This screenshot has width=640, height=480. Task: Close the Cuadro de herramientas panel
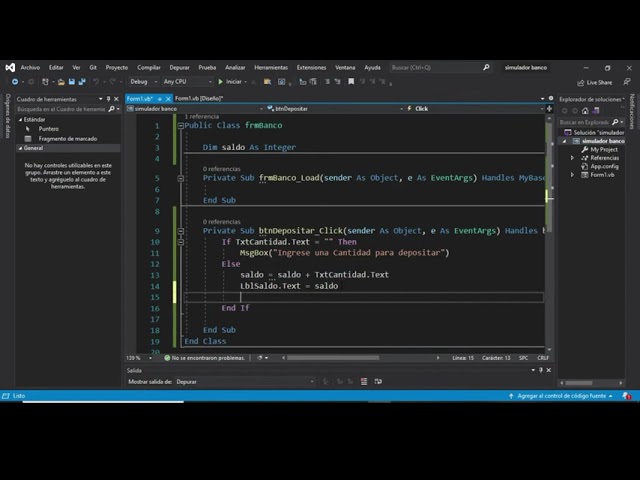(x=116, y=99)
